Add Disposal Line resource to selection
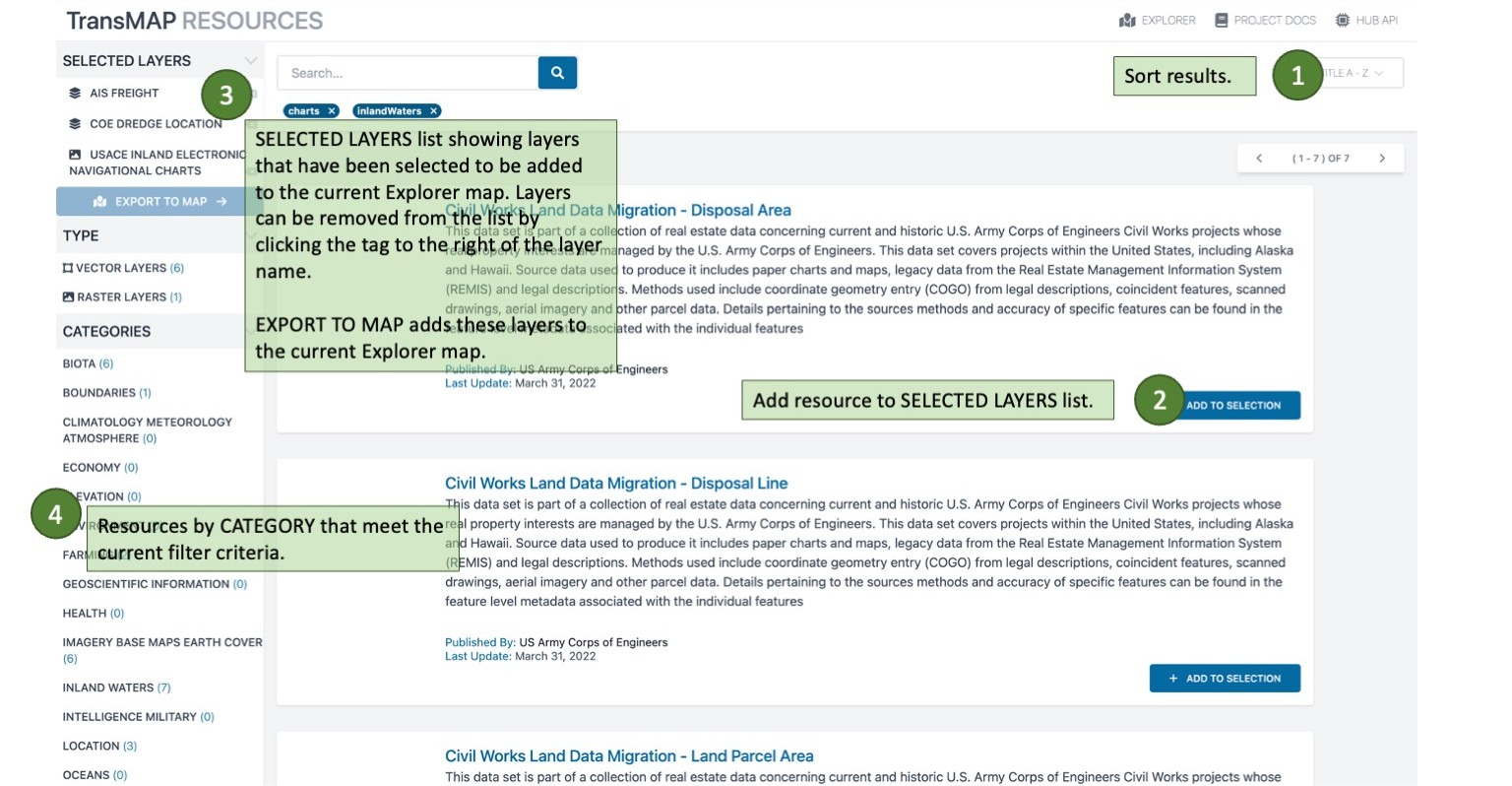This screenshot has height=786, width=1512. (x=1225, y=679)
